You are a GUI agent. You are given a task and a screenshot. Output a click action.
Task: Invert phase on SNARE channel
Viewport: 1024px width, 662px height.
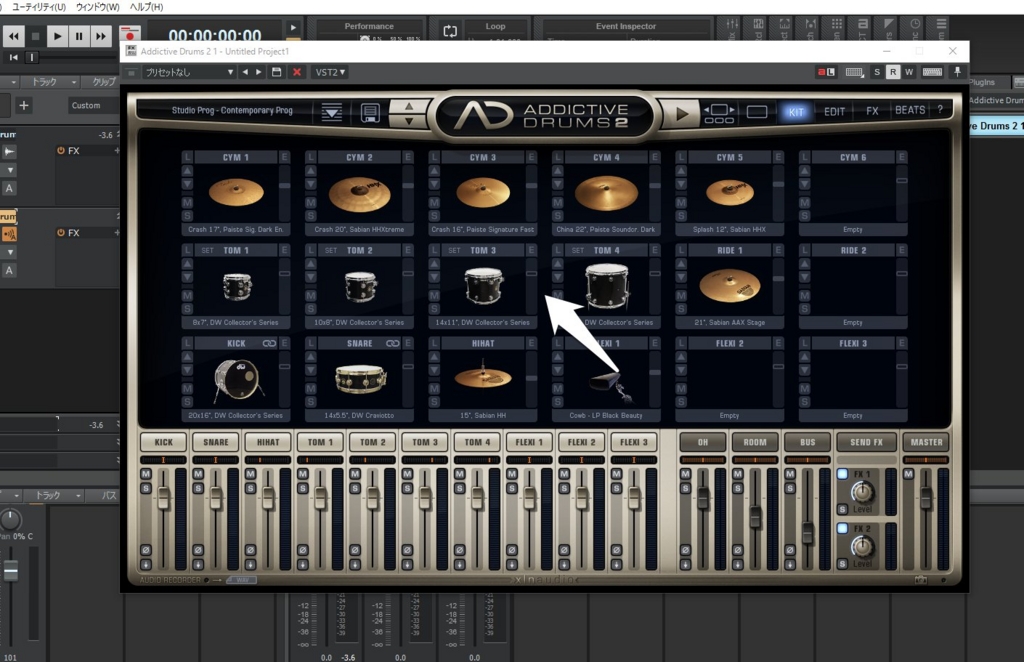198,550
